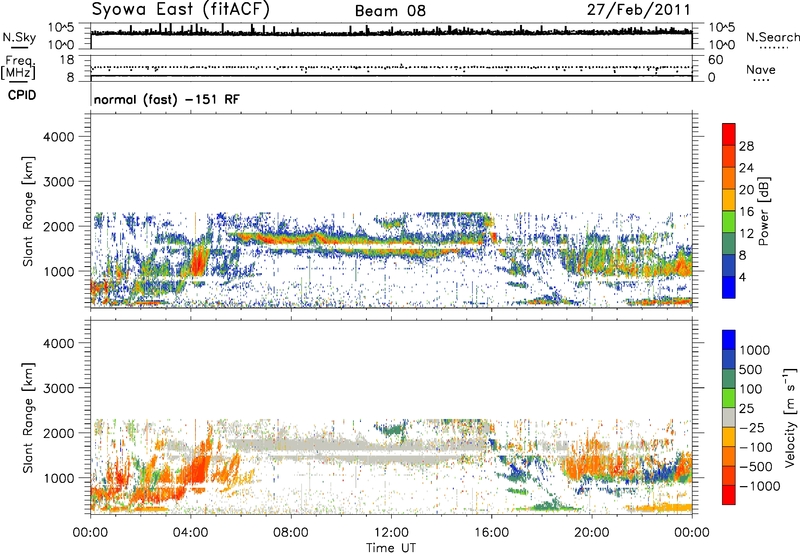Click '2000' tick in the velocity panel

[x=58, y=433]
